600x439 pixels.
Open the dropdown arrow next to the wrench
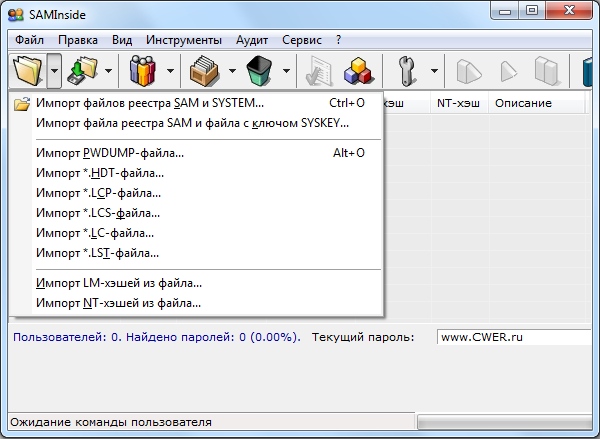click(434, 71)
